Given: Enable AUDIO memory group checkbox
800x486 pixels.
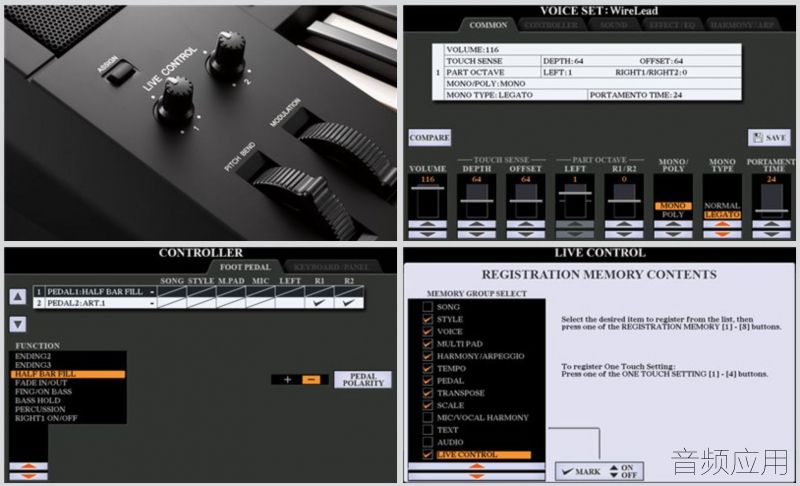Looking at the screenshot, I should point(428,442).
